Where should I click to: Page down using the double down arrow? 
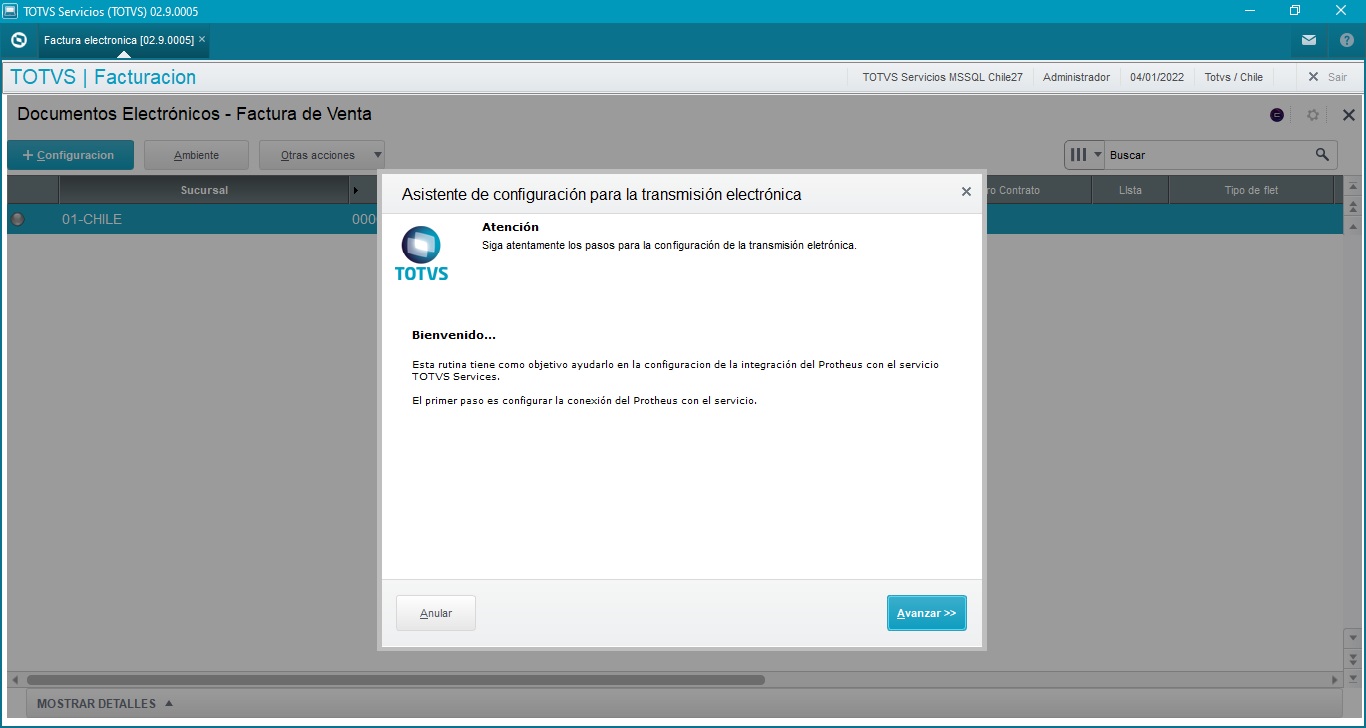(1353, 658)
